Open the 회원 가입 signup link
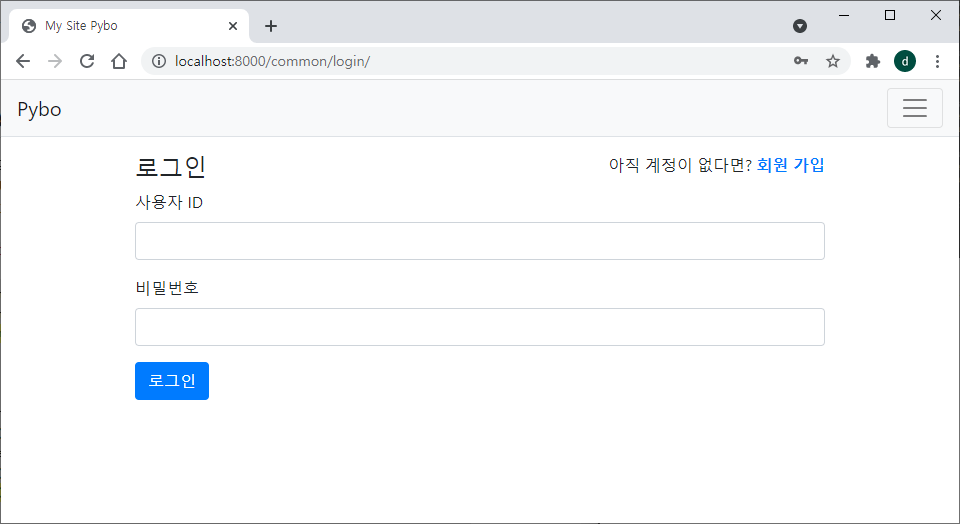Image resolution: width=960 pixels, height=524 pixels. coord(790,165)
